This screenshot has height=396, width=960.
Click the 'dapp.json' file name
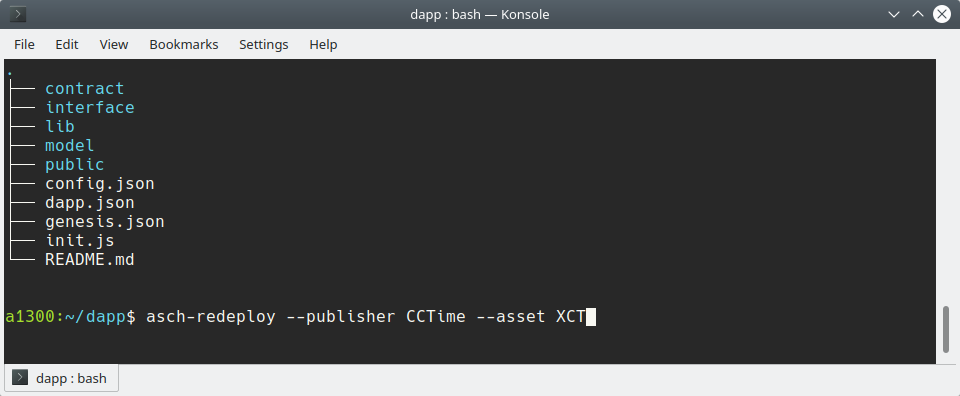pyautogui.click(x=90, y=203)
